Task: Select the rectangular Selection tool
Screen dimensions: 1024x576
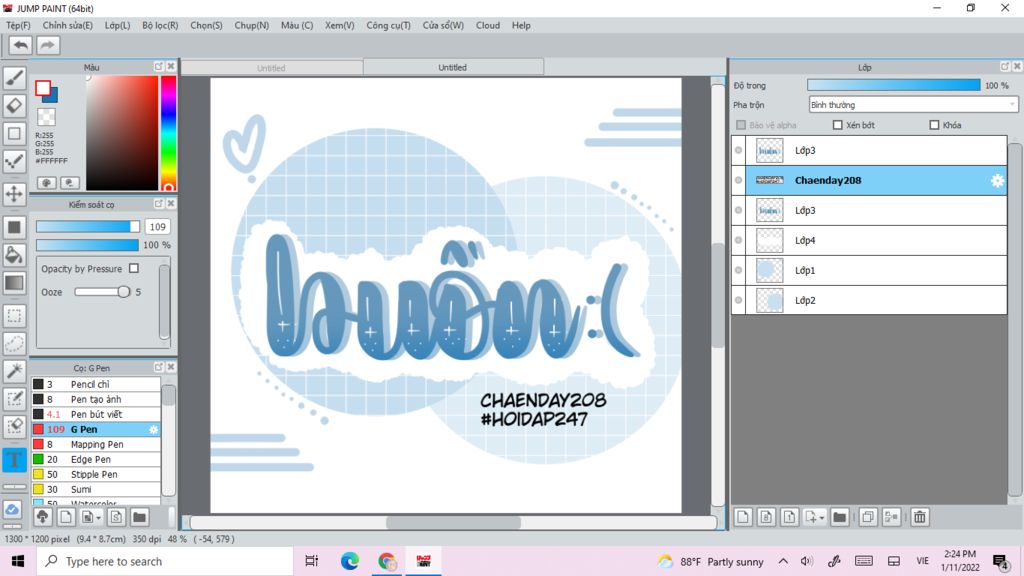Action: click(x=14, y=315)
